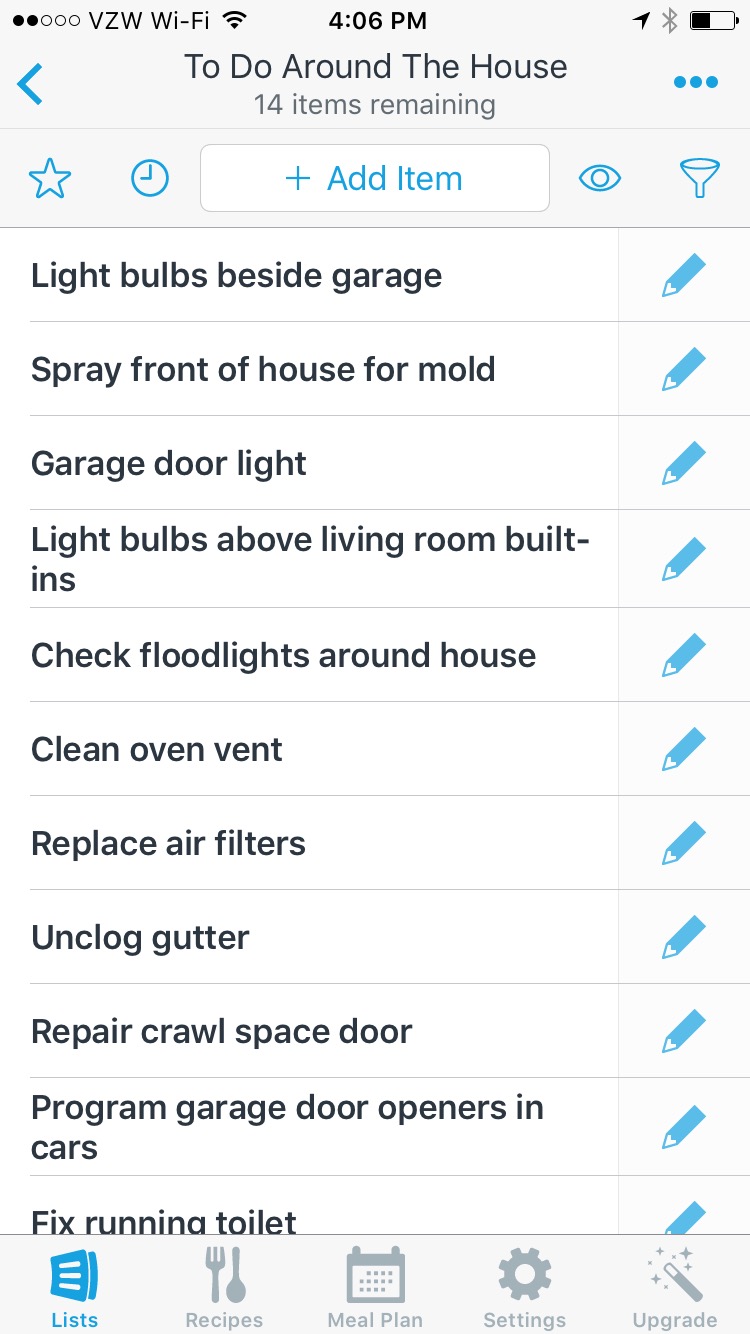Click the Add Item button
This screenshot has height=1334, width=750.
pyautogui.click(x=375, y=178)
